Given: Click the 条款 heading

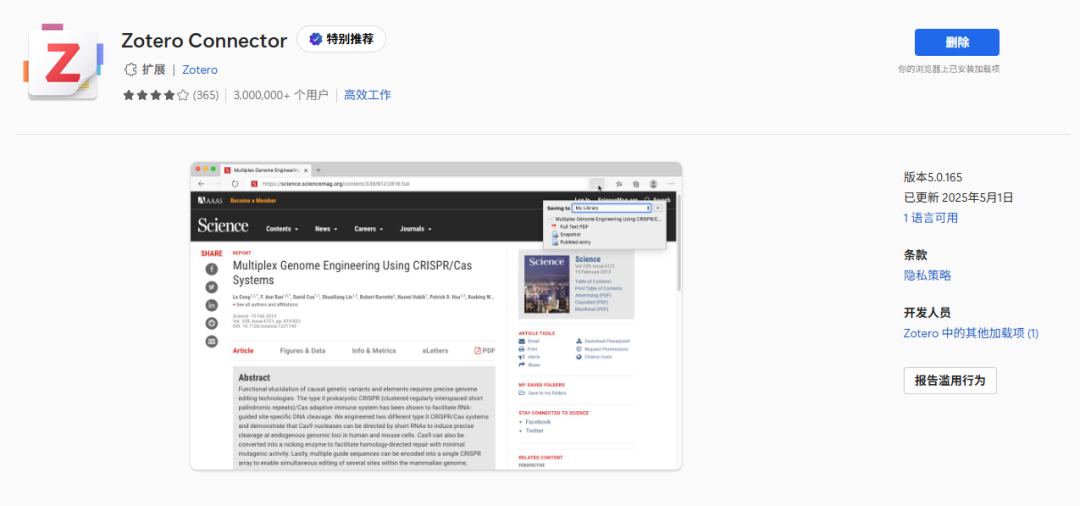Looking at the screenshot, I should (915, 255).
